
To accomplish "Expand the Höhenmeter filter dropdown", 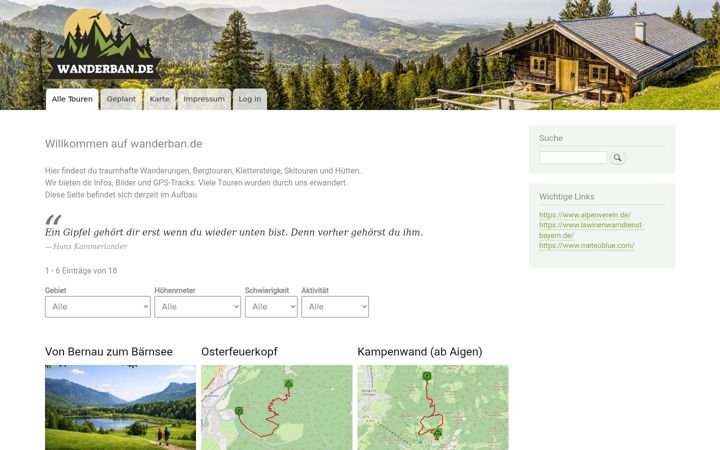I will (x=197, y=307).
